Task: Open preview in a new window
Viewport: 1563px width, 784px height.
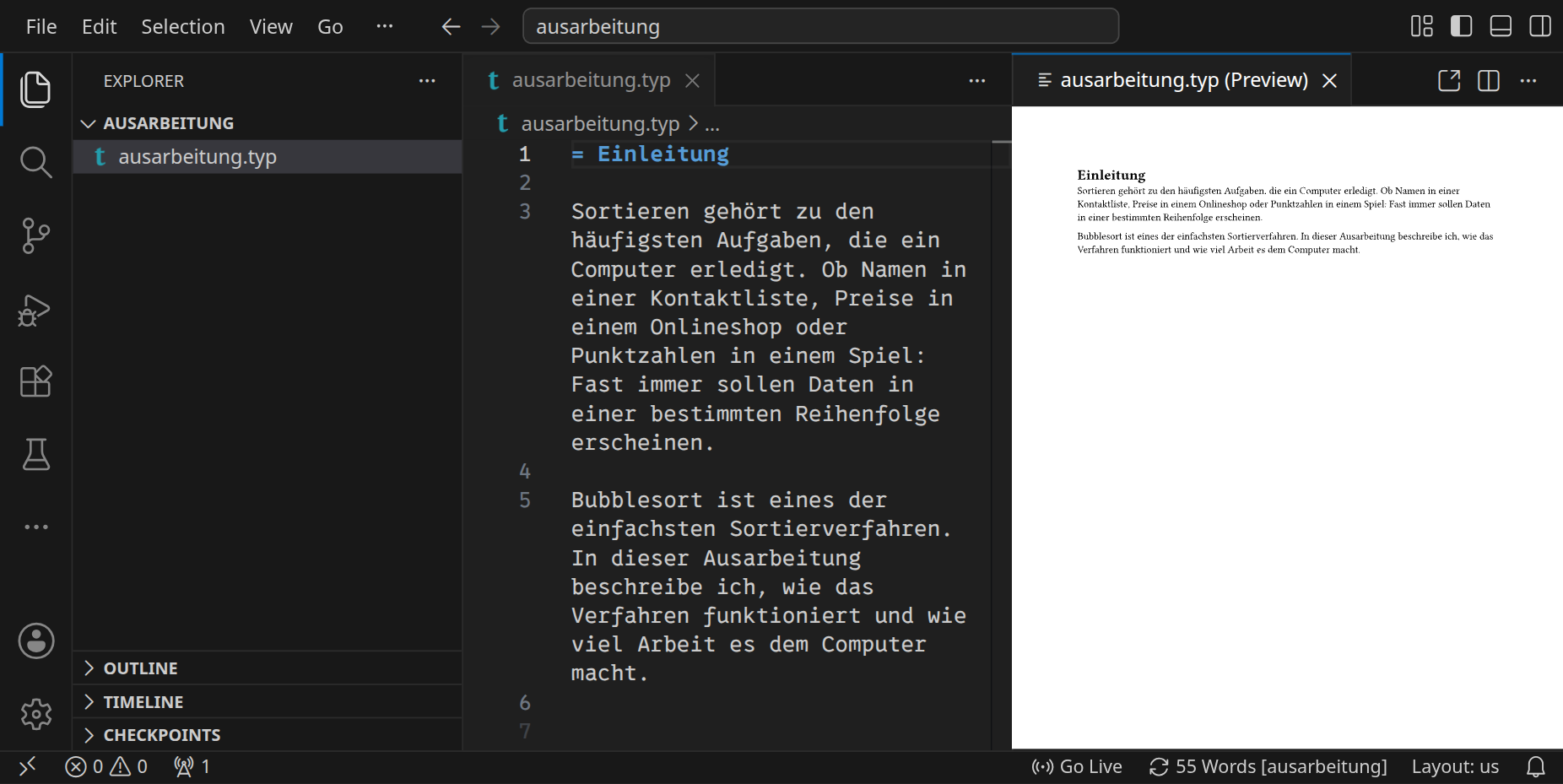Action: pos(1449,80)
